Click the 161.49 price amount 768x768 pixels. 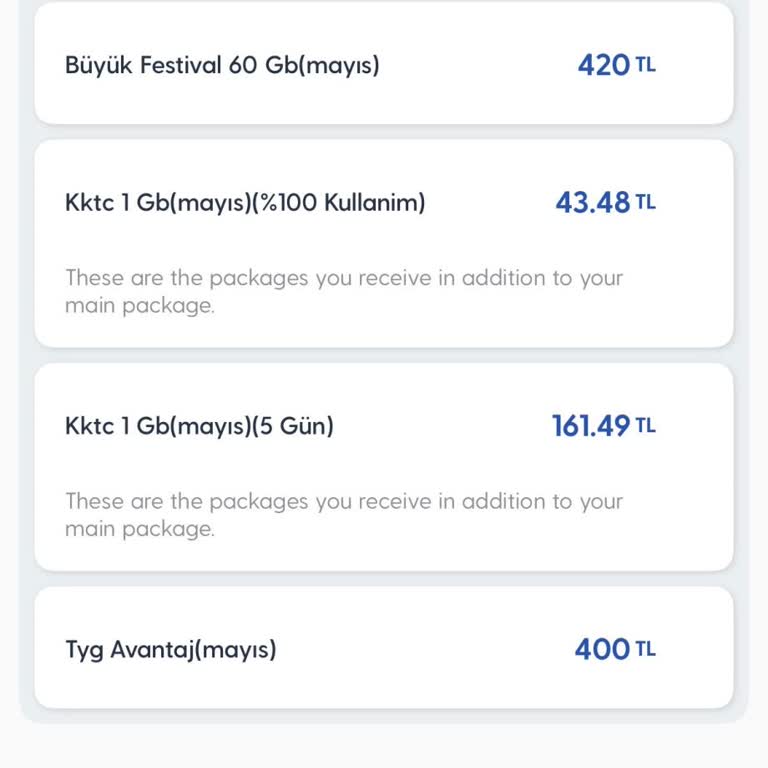(x=590, y=426)
